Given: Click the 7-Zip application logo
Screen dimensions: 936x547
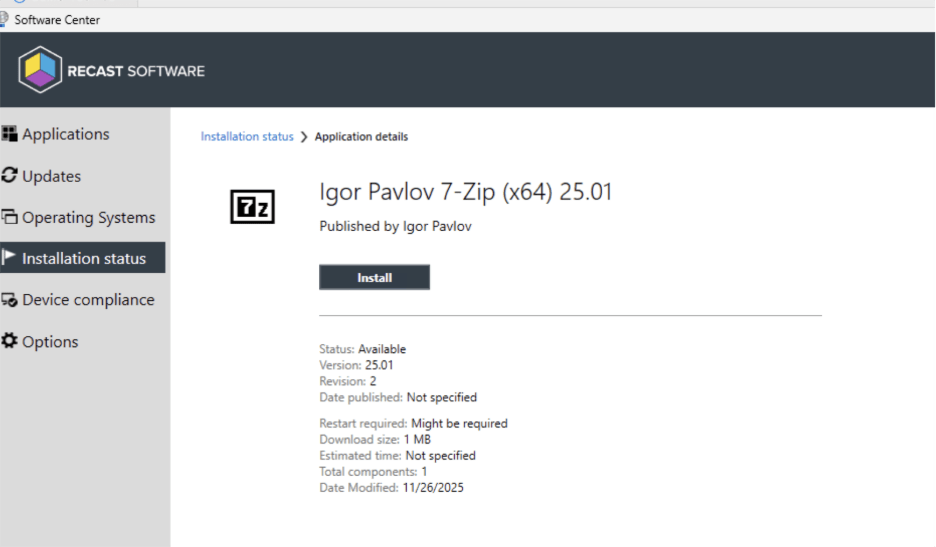Looking at the screenshot, I should (x=252, y=206).
